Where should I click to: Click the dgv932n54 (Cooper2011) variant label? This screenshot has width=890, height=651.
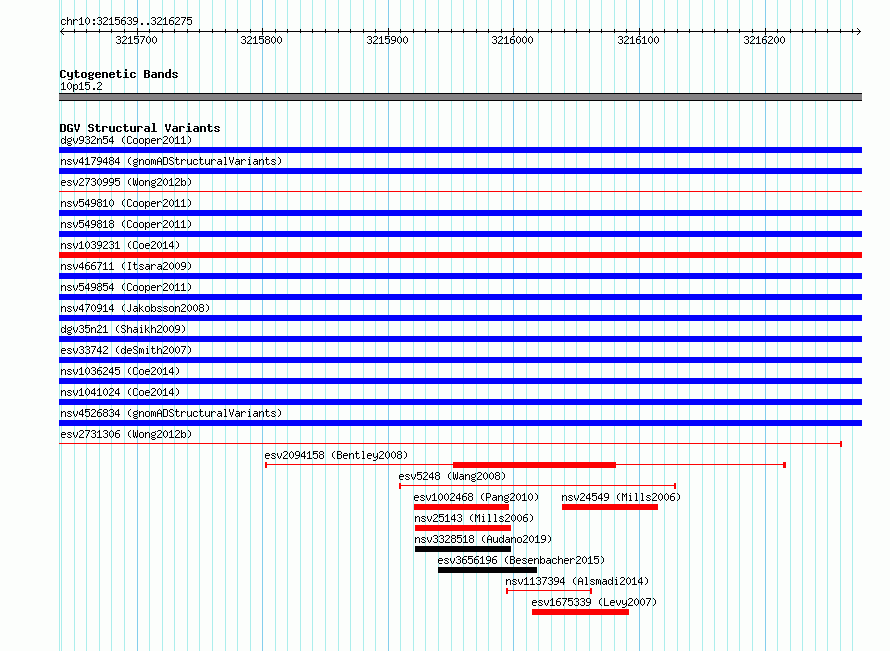(x=126, y=140)
